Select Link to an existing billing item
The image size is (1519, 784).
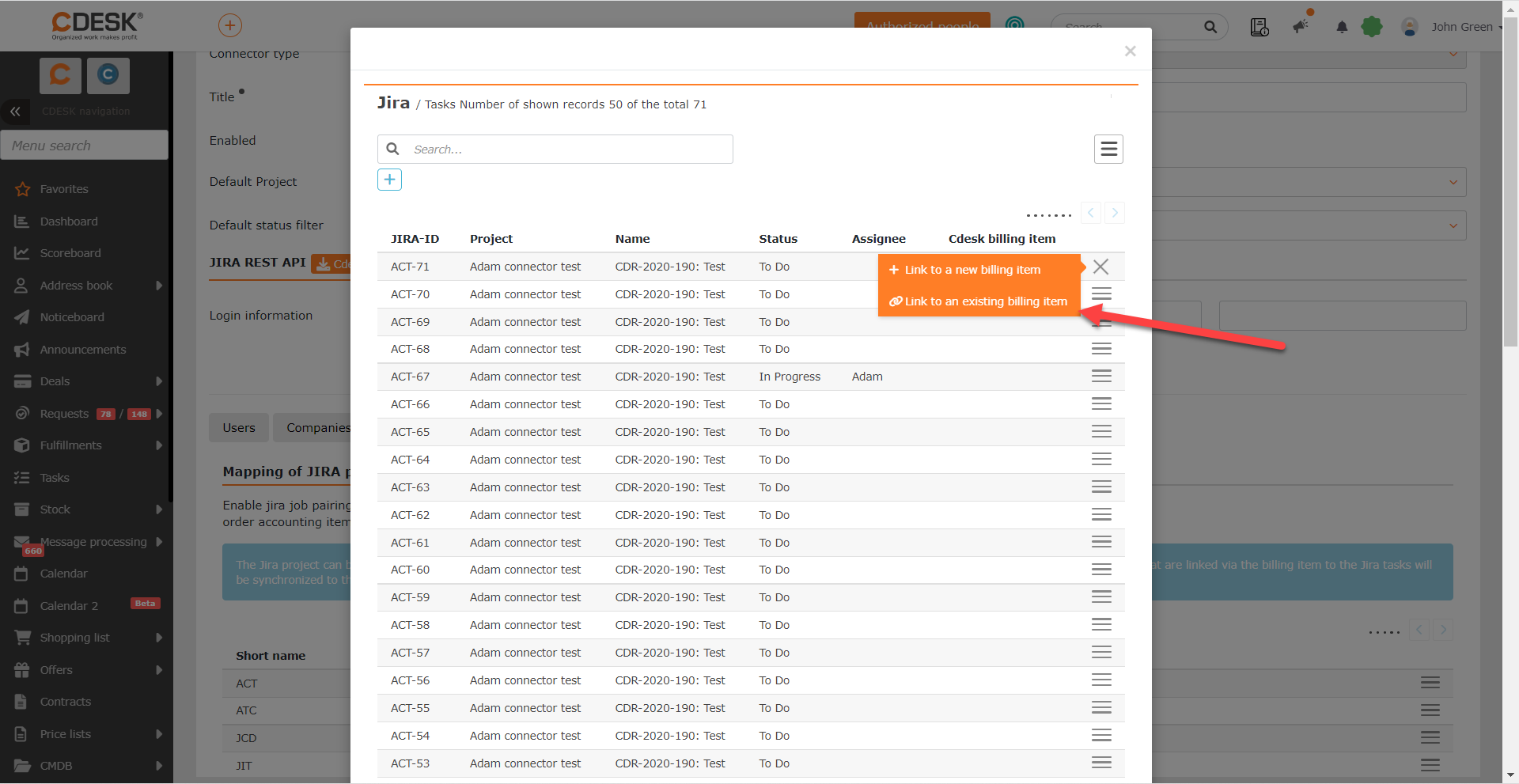tap(978, 301)
